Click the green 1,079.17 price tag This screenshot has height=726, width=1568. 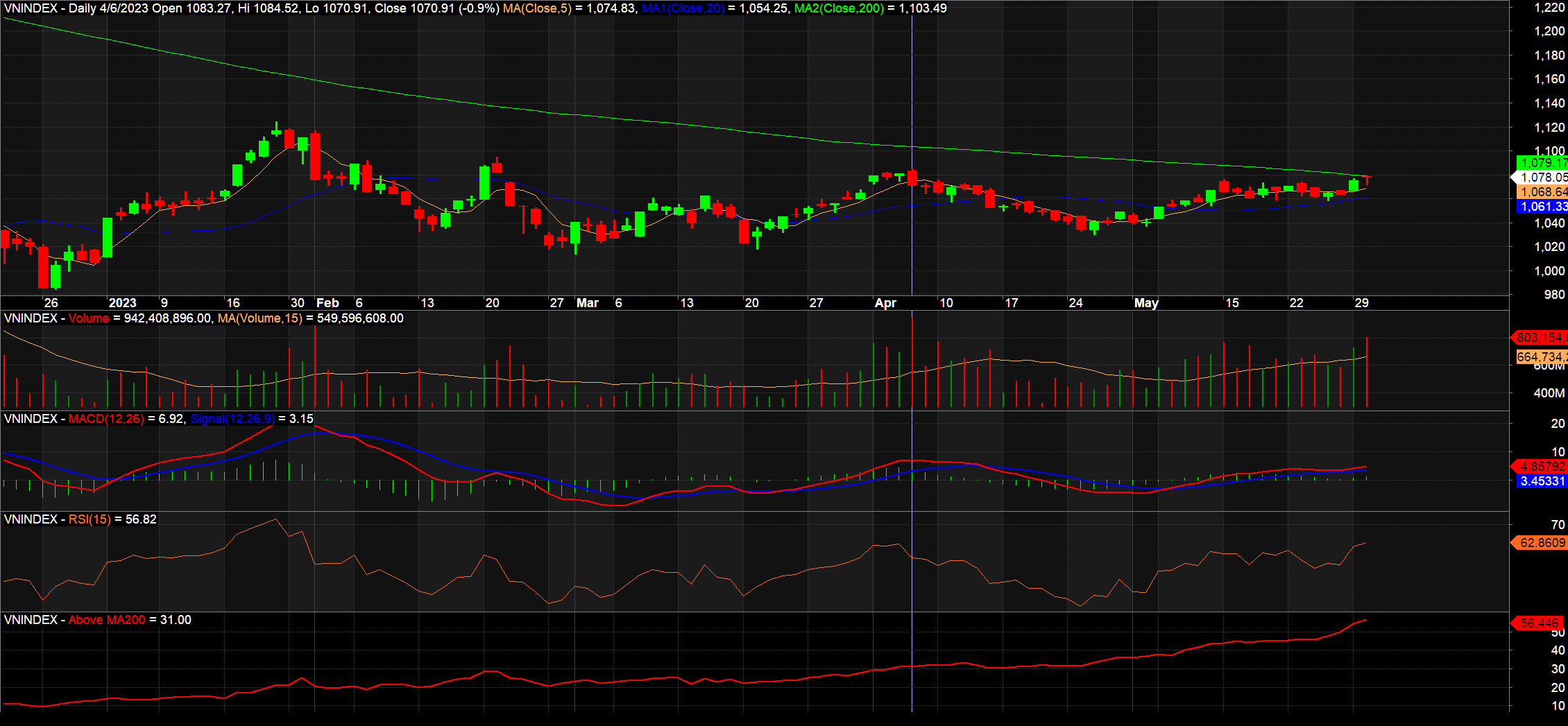1542,163
